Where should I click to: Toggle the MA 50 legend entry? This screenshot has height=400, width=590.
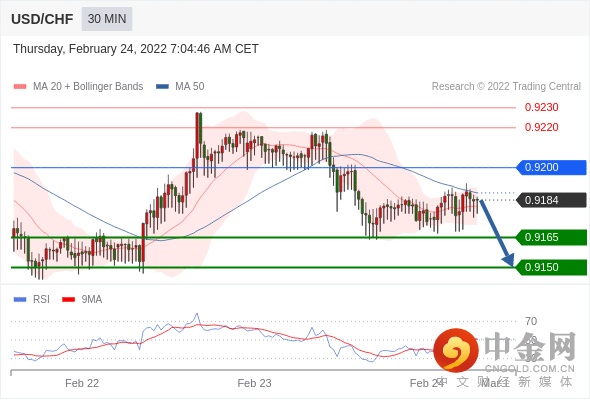[180, 87]
